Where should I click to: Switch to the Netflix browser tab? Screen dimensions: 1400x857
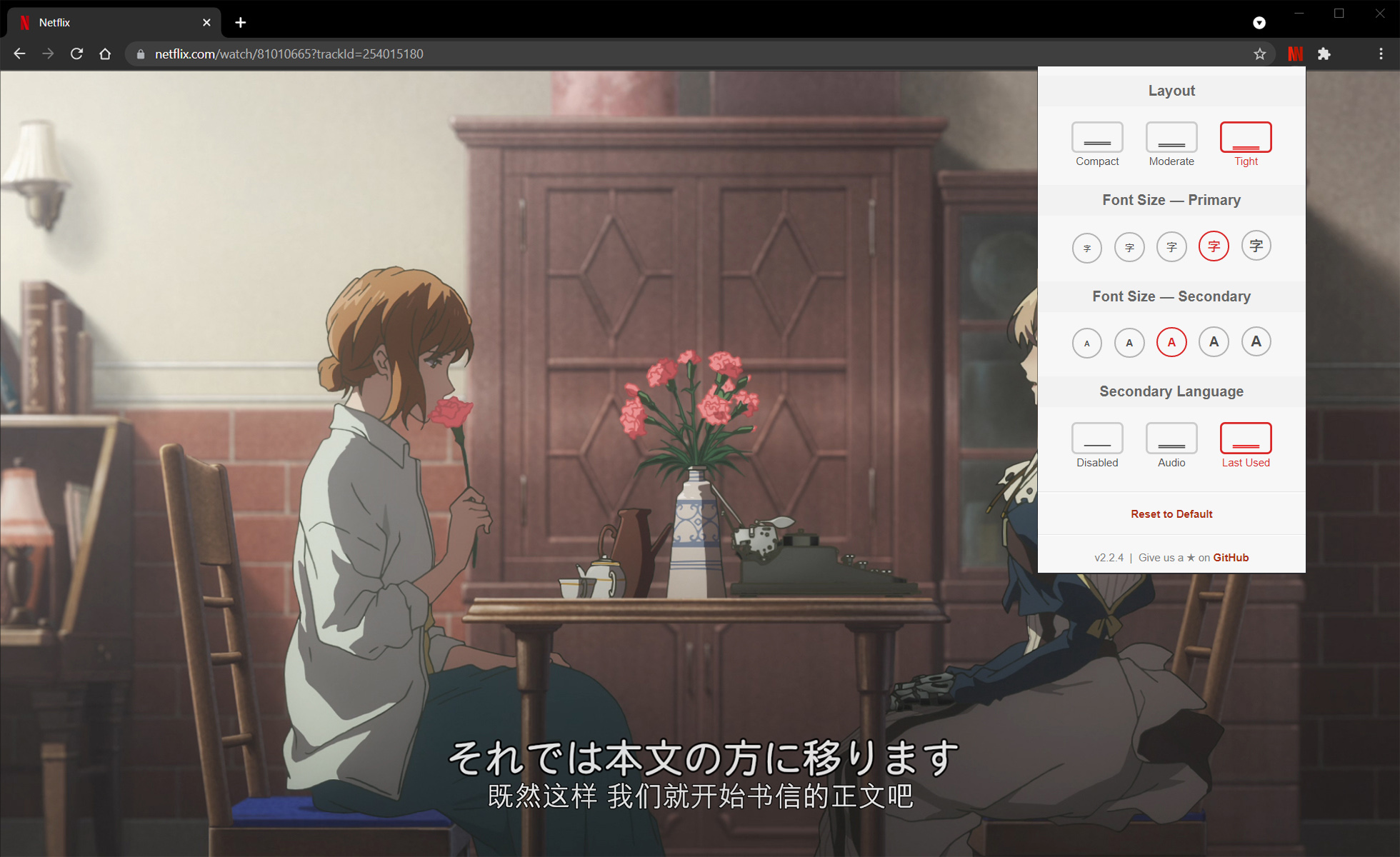(x=107, y=23)
